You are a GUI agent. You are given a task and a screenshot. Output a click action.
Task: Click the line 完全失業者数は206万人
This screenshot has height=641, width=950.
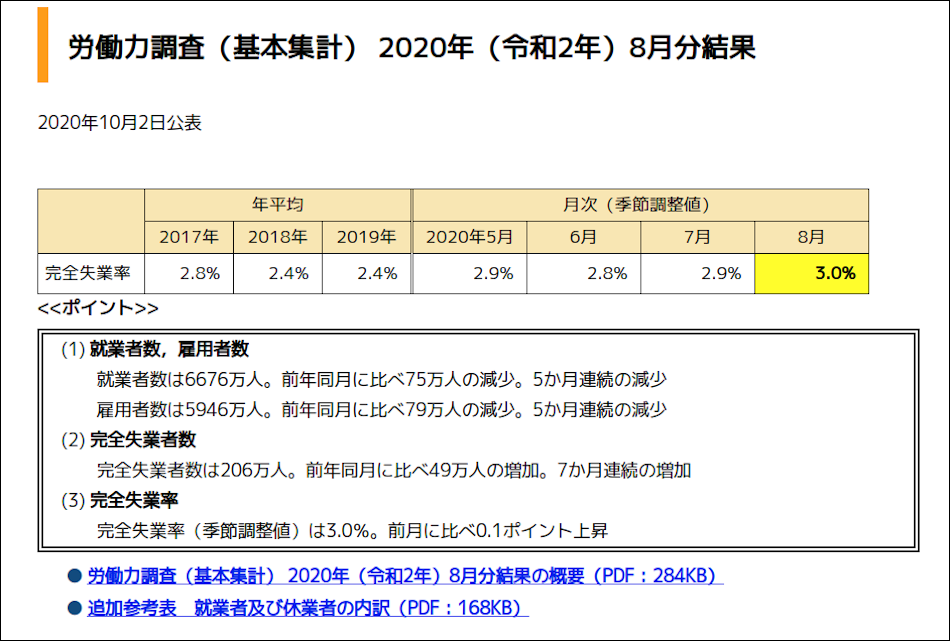[x=394, y=470]
